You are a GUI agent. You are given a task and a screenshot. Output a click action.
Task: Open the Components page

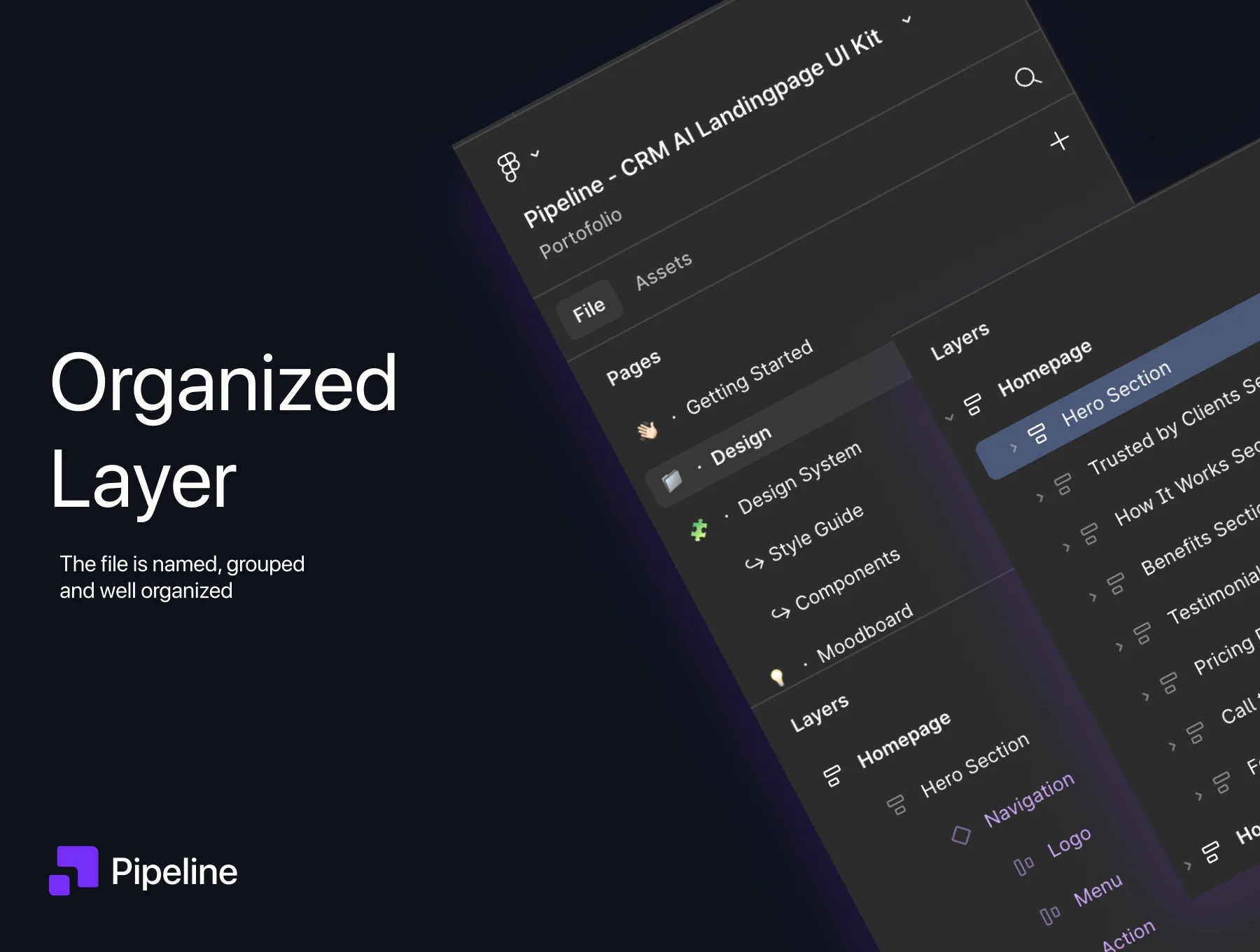848,579
